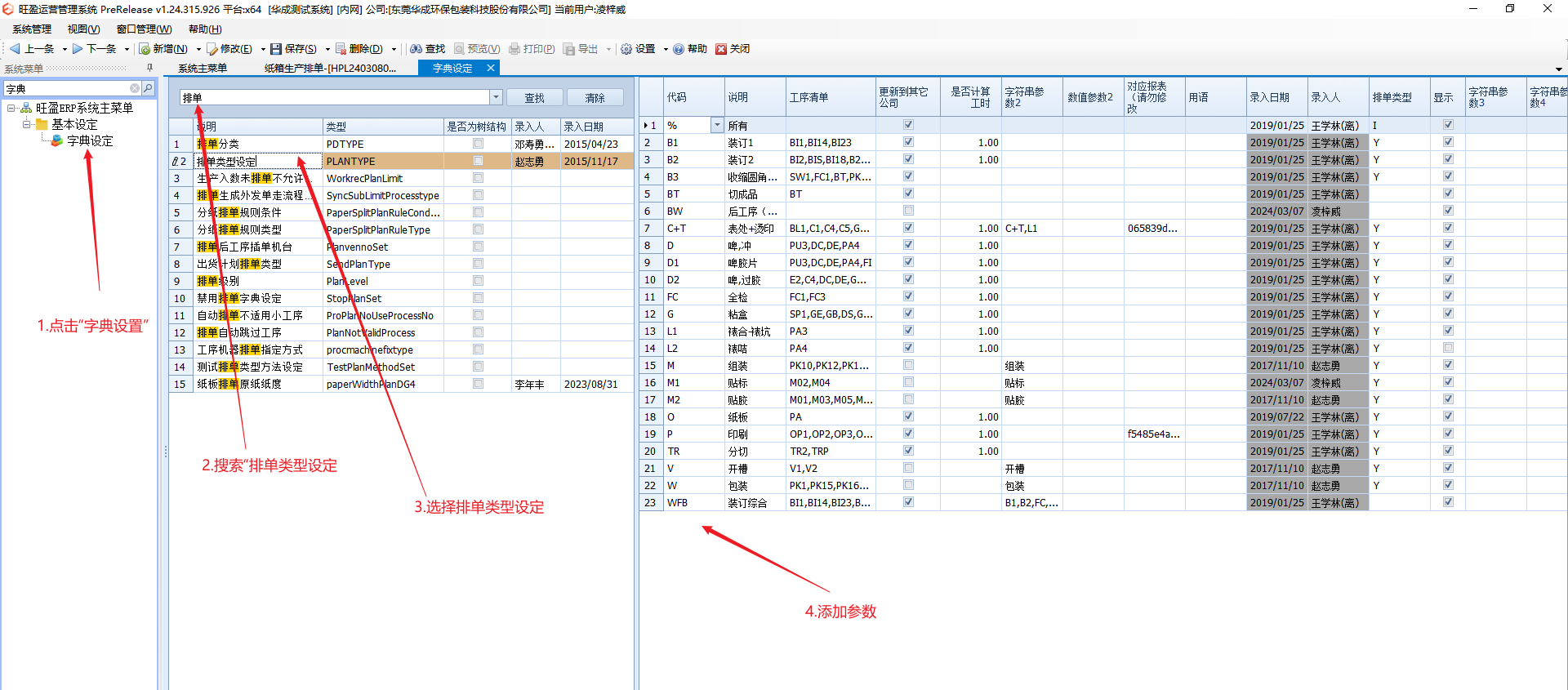Image resolution: width=1568 pixels, height=690 pixels.
Task: Collapse the 基本设定 tree node
Action: click(x=26, y=124)
